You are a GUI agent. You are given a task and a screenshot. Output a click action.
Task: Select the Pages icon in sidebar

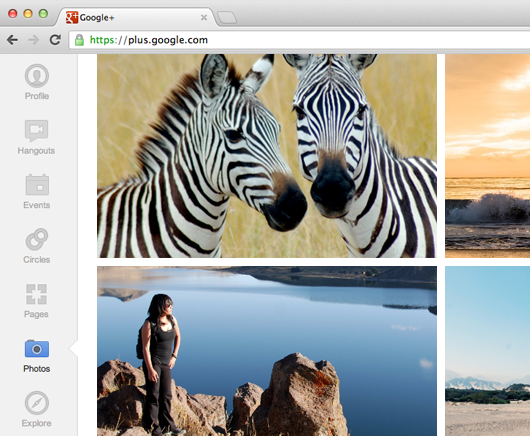point(37,294)
